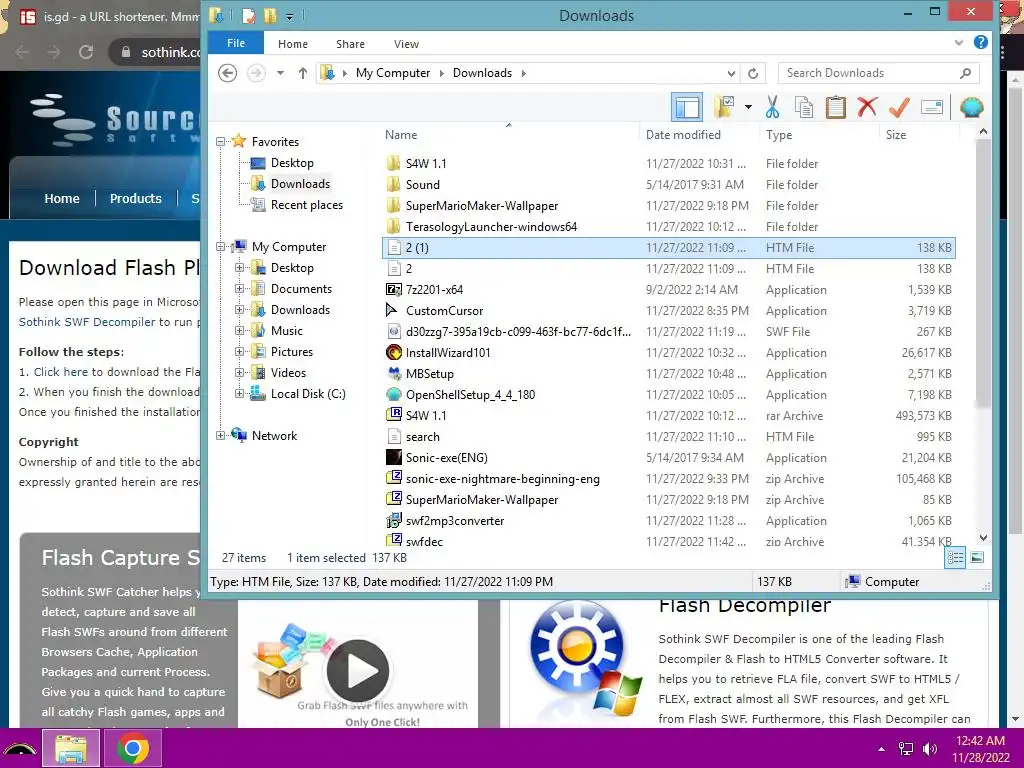Click the red X Delete icon
1024x768 pixels.
(x=867, y=107)
